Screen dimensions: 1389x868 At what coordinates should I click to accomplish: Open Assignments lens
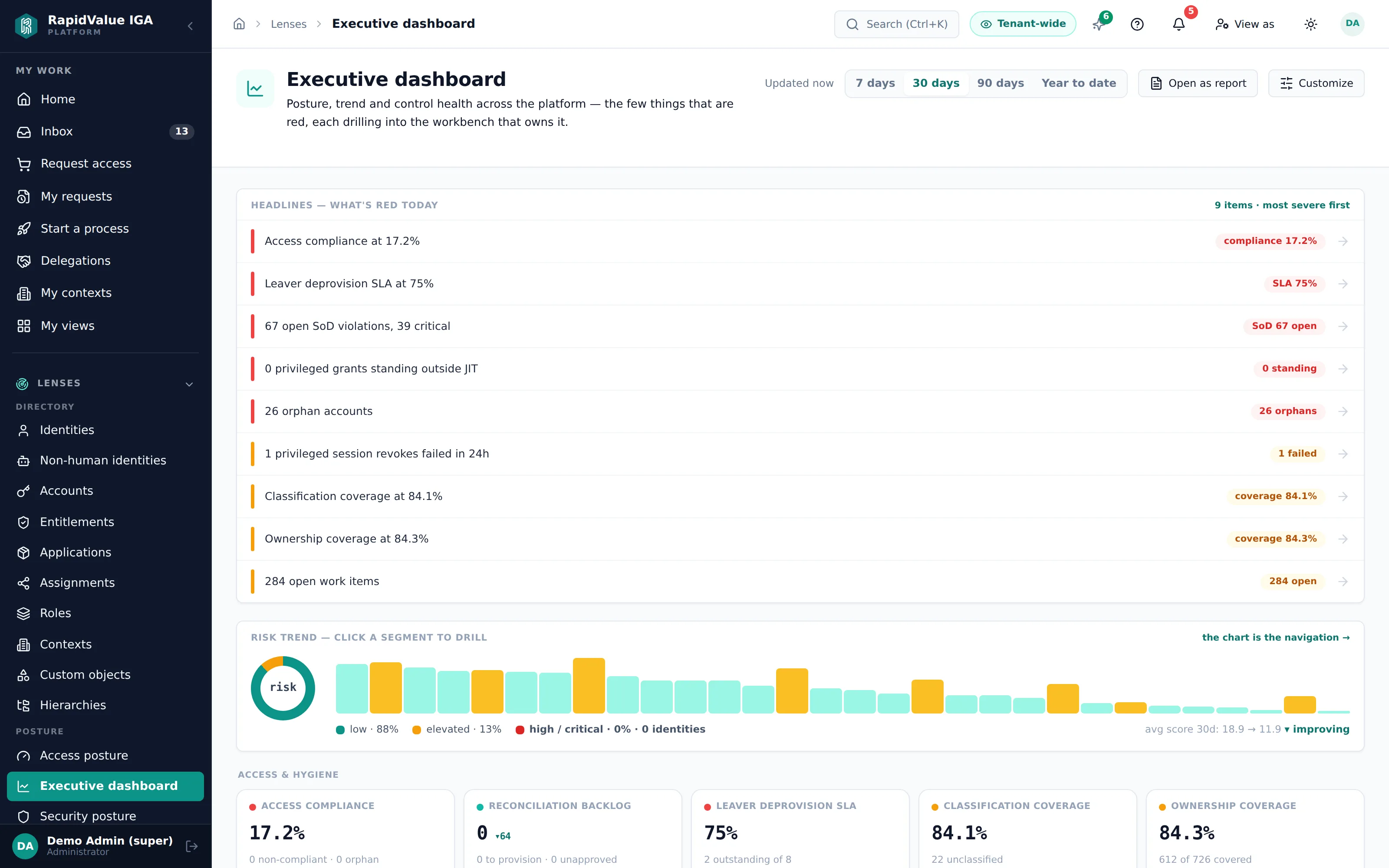(105, 583)
